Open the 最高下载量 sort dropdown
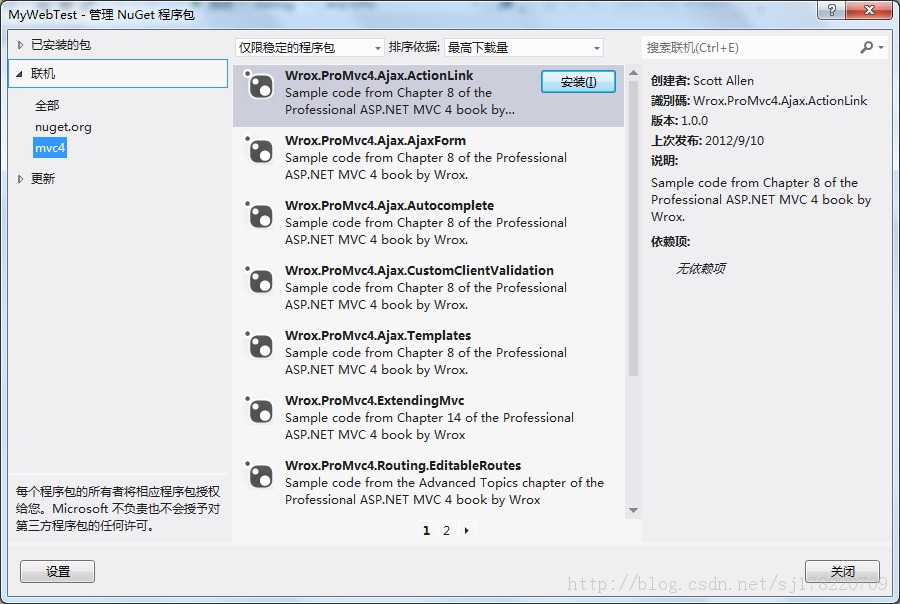This screenshot has height=604, width=900. pyautogui.click(x=523, y=48)
